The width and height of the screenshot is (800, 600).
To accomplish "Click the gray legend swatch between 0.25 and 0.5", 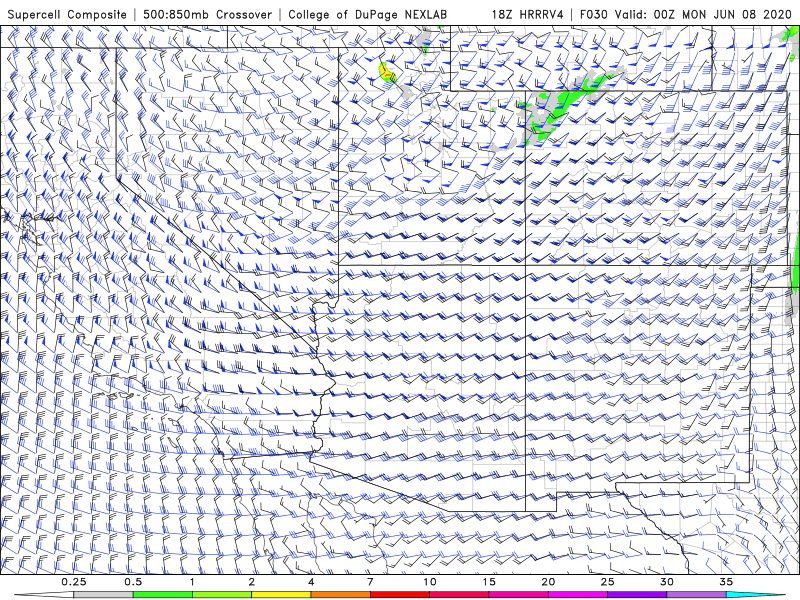I will pos(103,595).
